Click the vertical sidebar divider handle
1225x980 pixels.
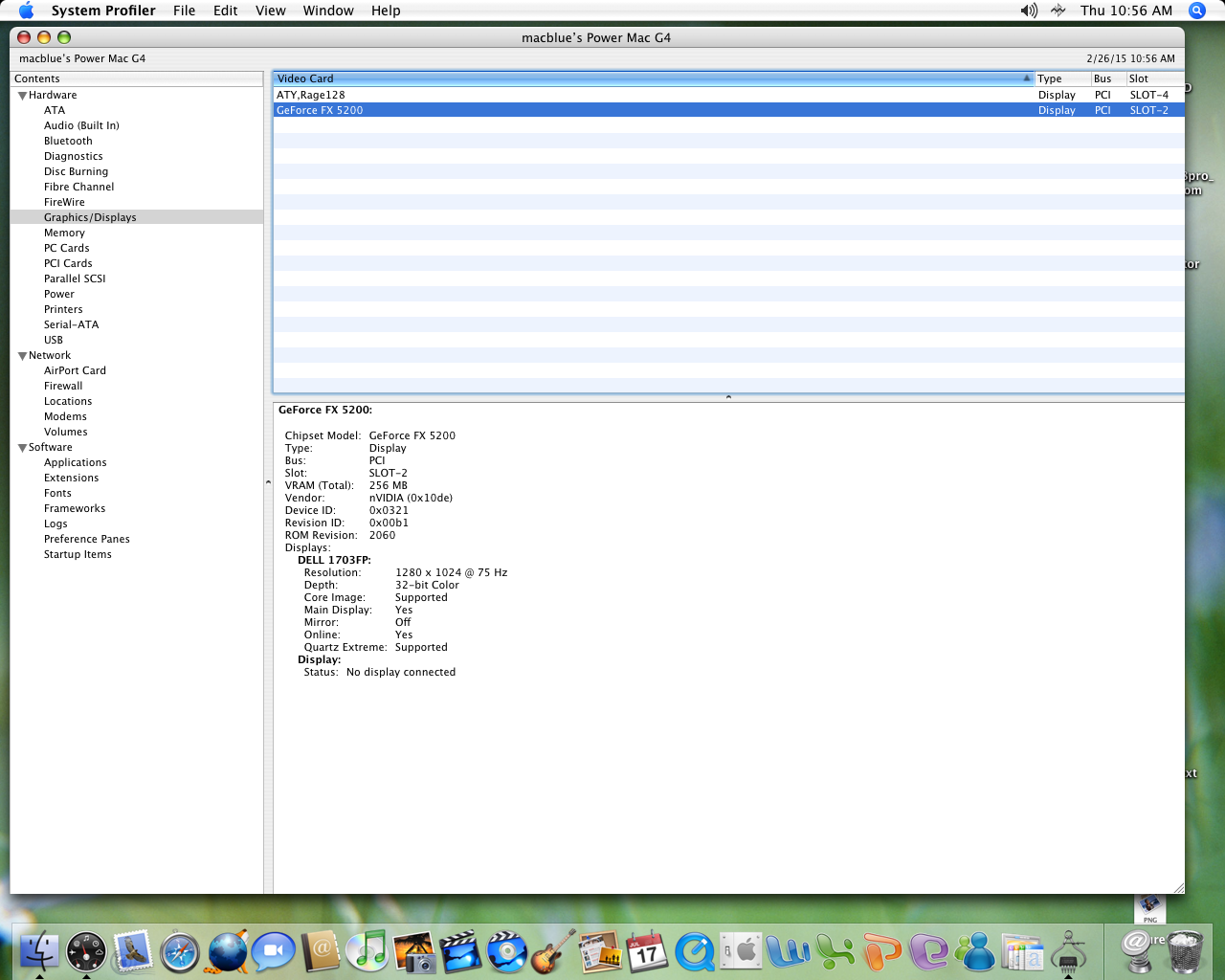click(268, 482)
